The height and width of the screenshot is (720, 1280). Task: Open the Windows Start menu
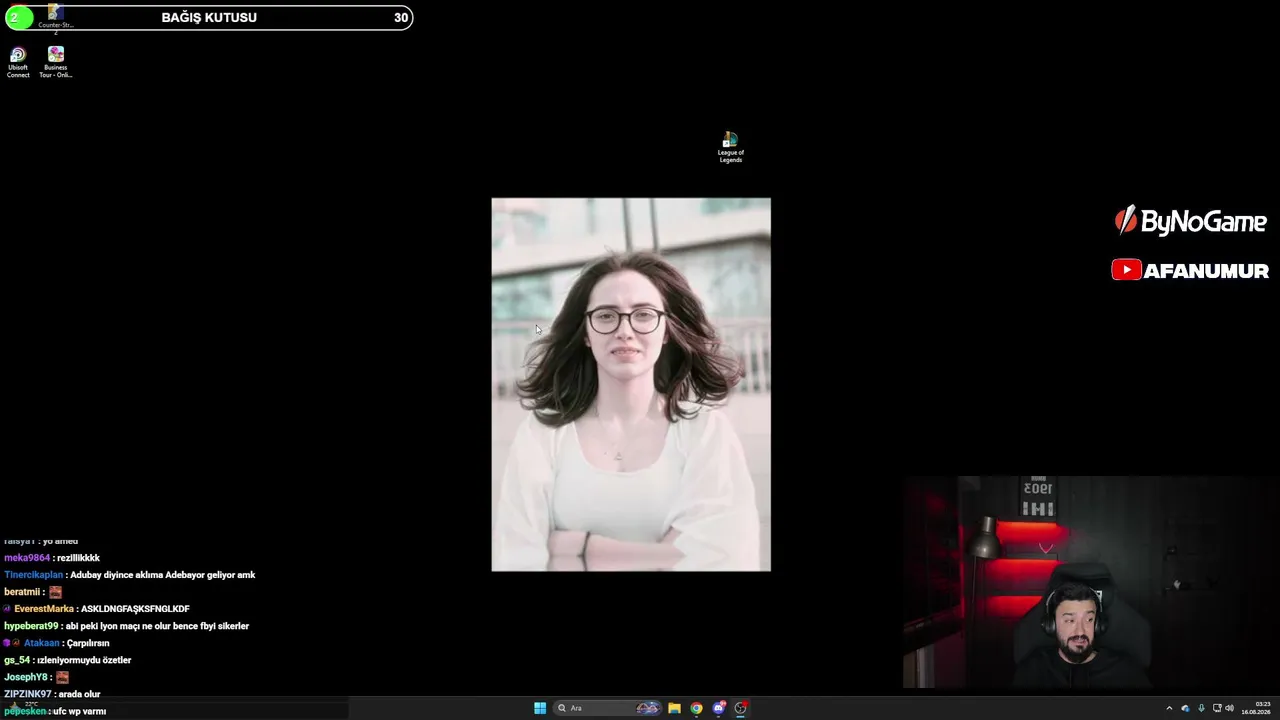click(x=540, y=708)
